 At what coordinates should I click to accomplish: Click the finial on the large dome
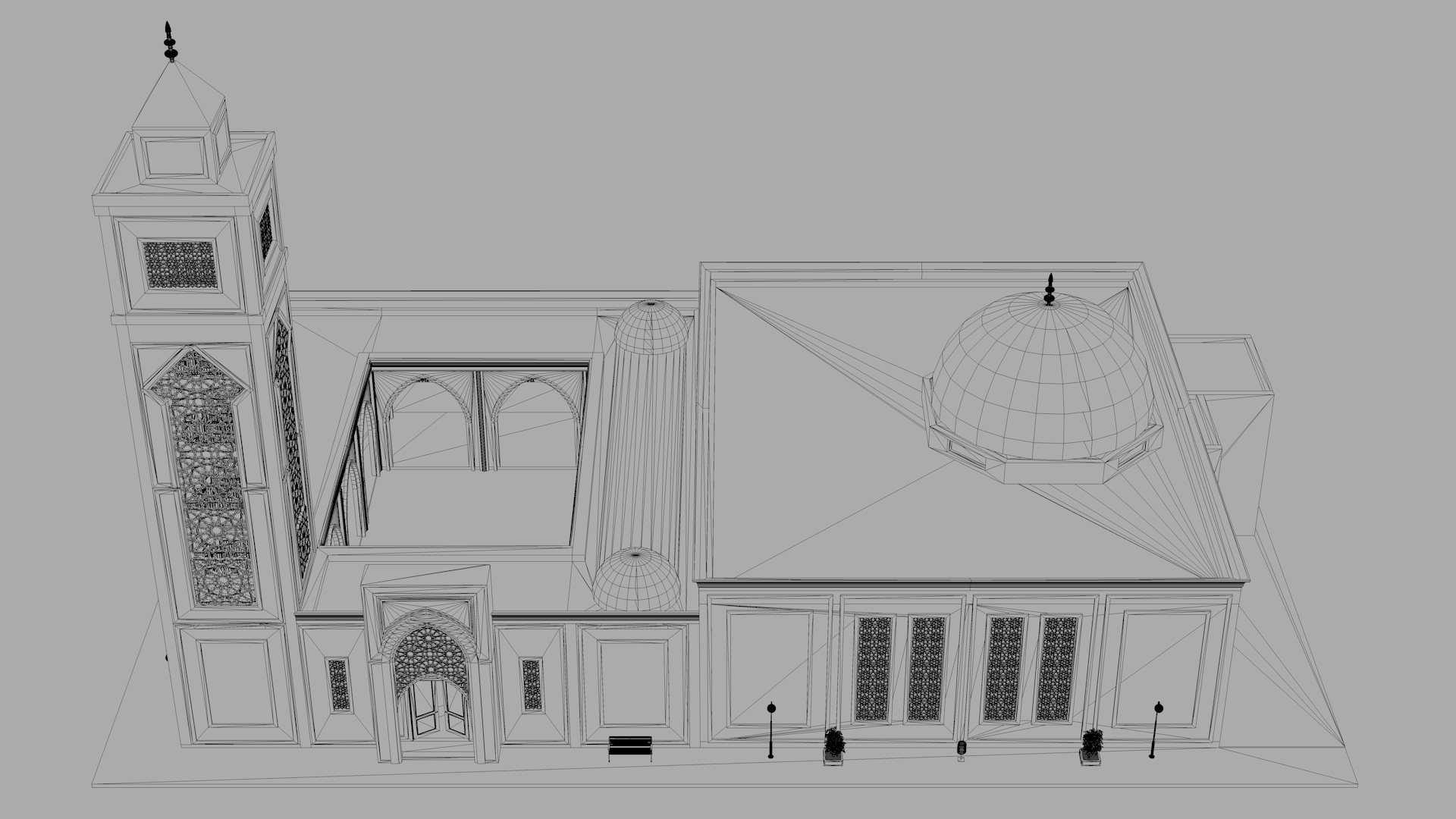(x=1050, y=290)
